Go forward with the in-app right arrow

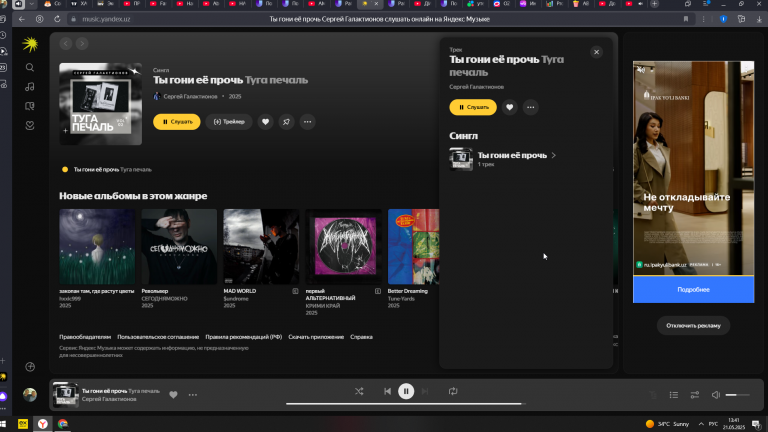click(82, 44)
